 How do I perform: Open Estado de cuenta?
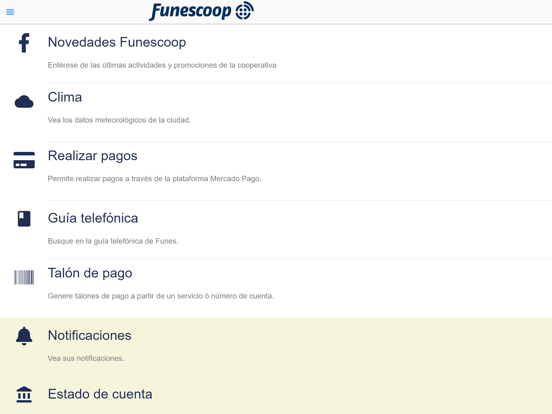coord(100,394)
